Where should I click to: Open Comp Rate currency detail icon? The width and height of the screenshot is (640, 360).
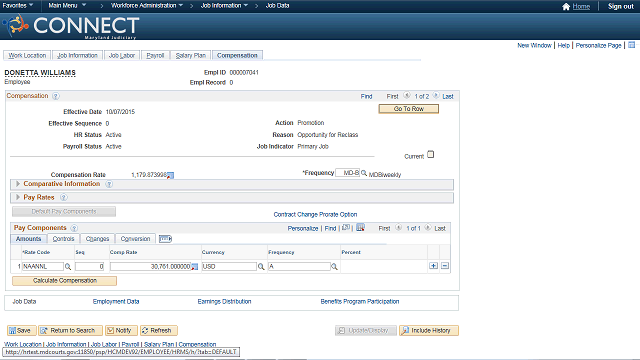click(x=195, y=267)
